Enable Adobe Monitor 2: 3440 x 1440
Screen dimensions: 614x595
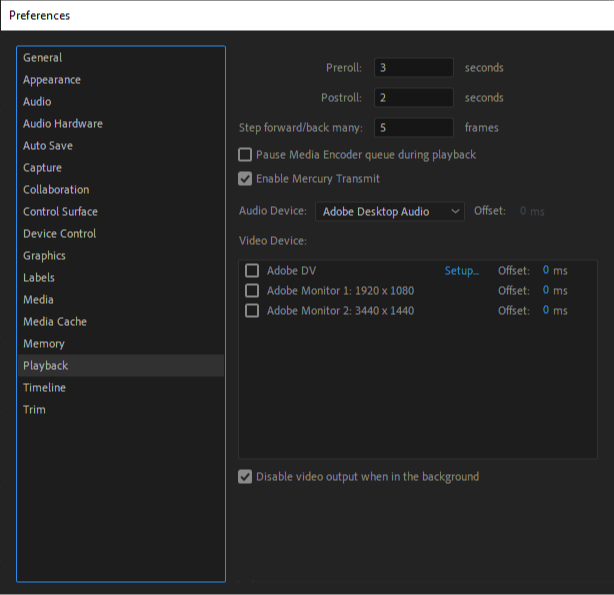[252, 311]
